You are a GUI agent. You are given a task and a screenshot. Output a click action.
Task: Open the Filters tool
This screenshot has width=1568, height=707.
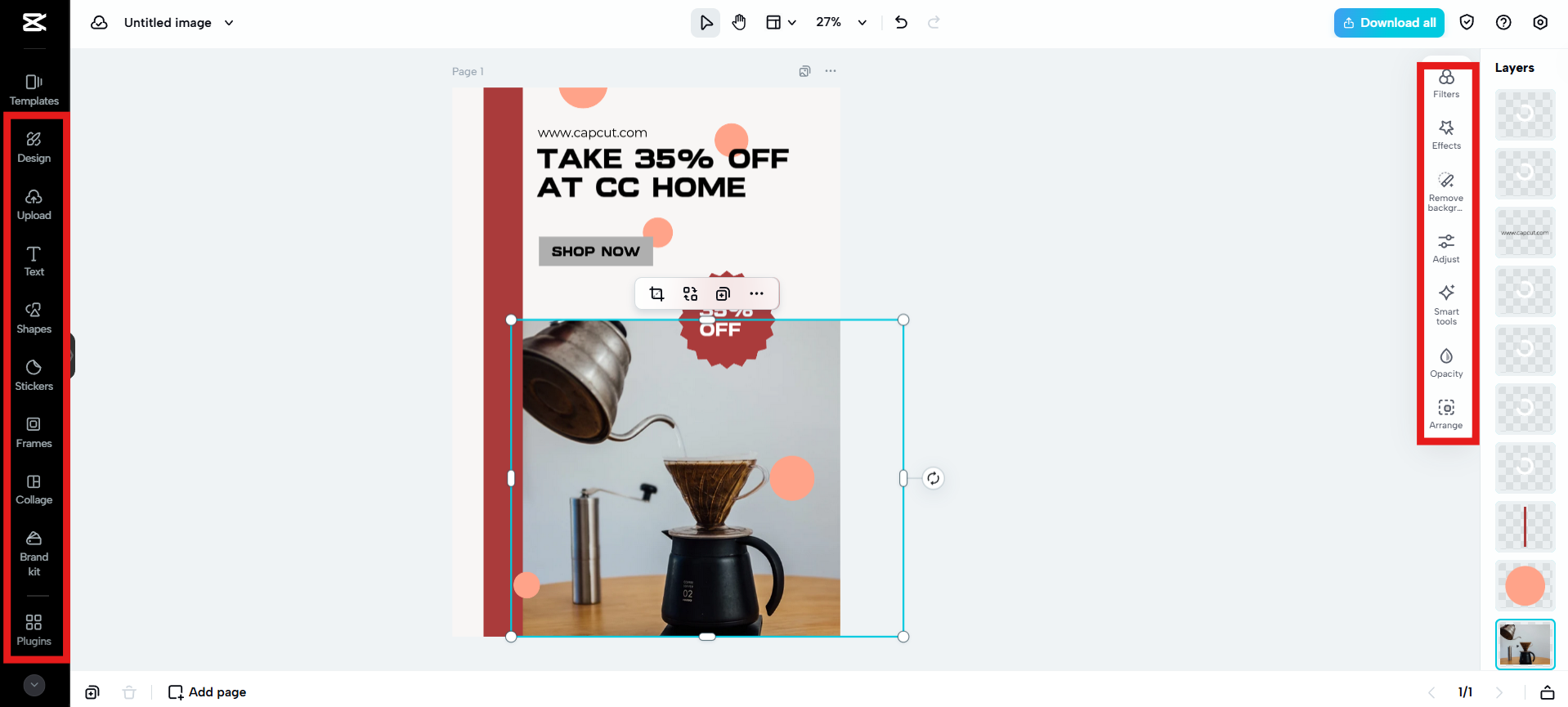tap(1446, 84)
